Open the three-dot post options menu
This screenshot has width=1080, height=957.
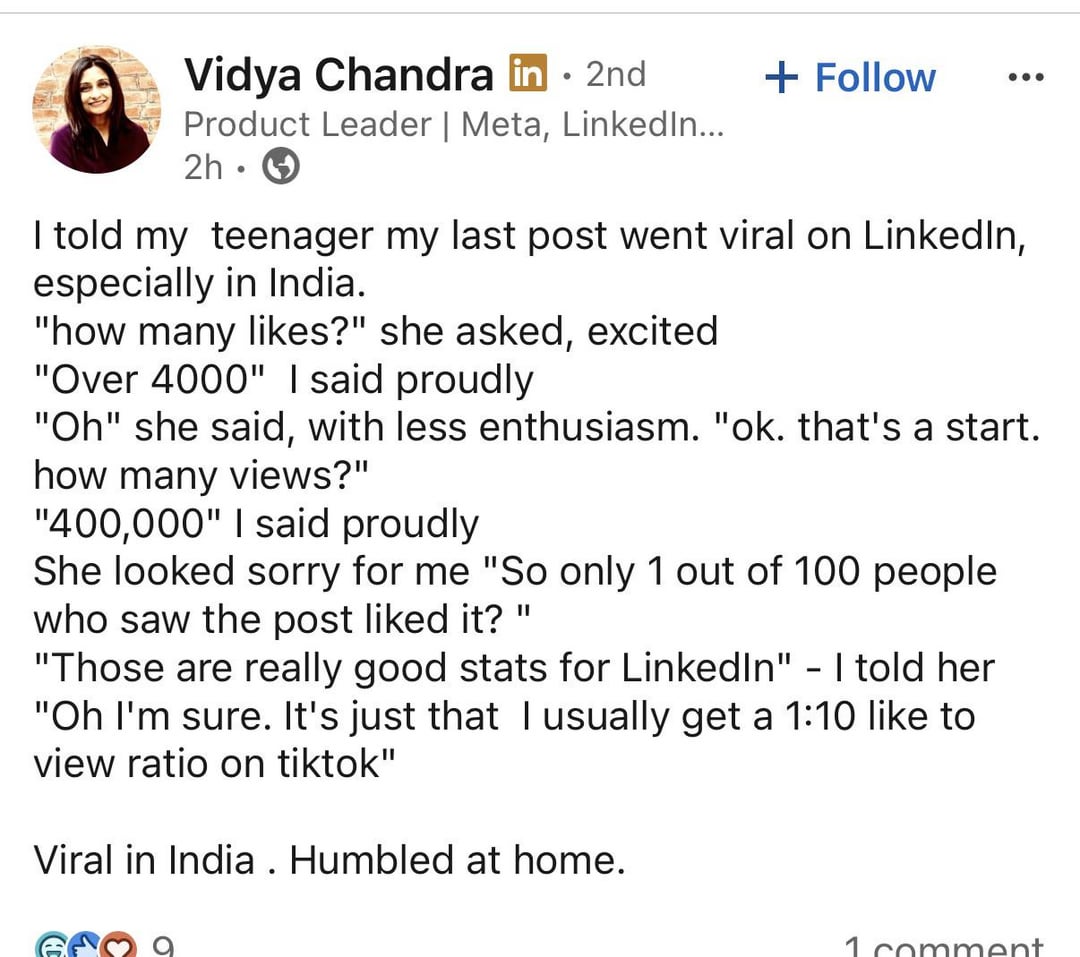click(1025, 77)
